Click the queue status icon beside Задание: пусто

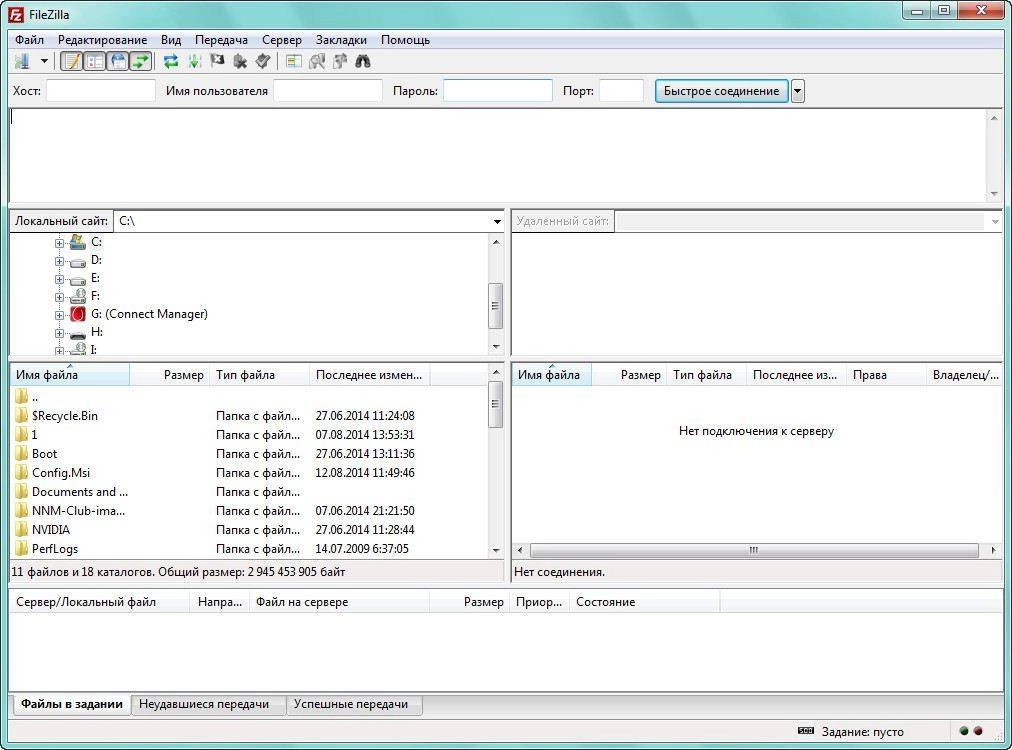tap(805, 731)
